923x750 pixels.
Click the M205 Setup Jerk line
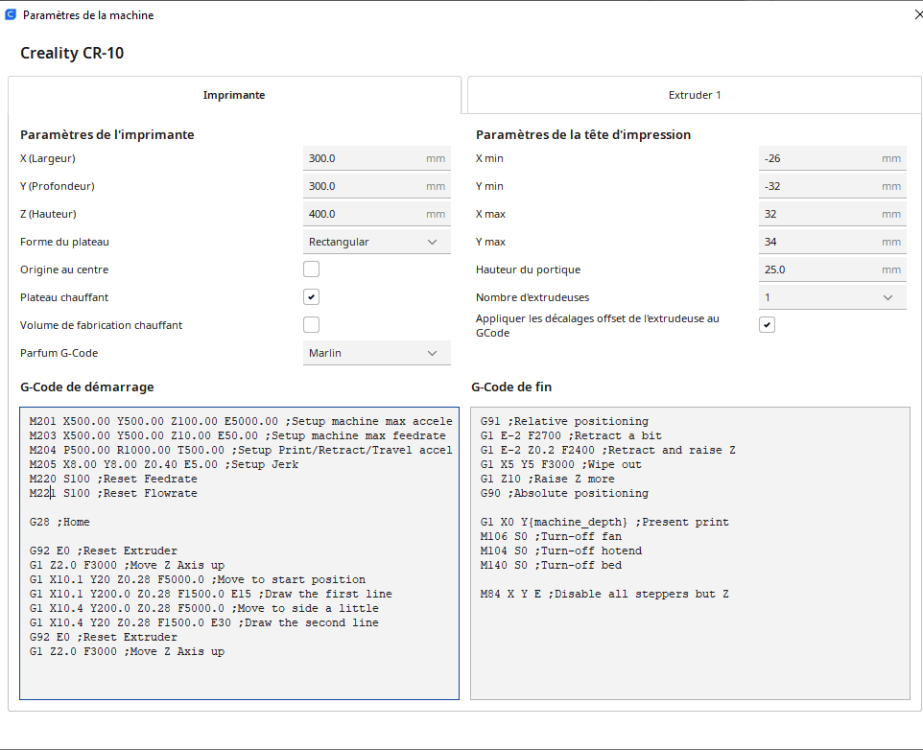(x=164, y=464)
